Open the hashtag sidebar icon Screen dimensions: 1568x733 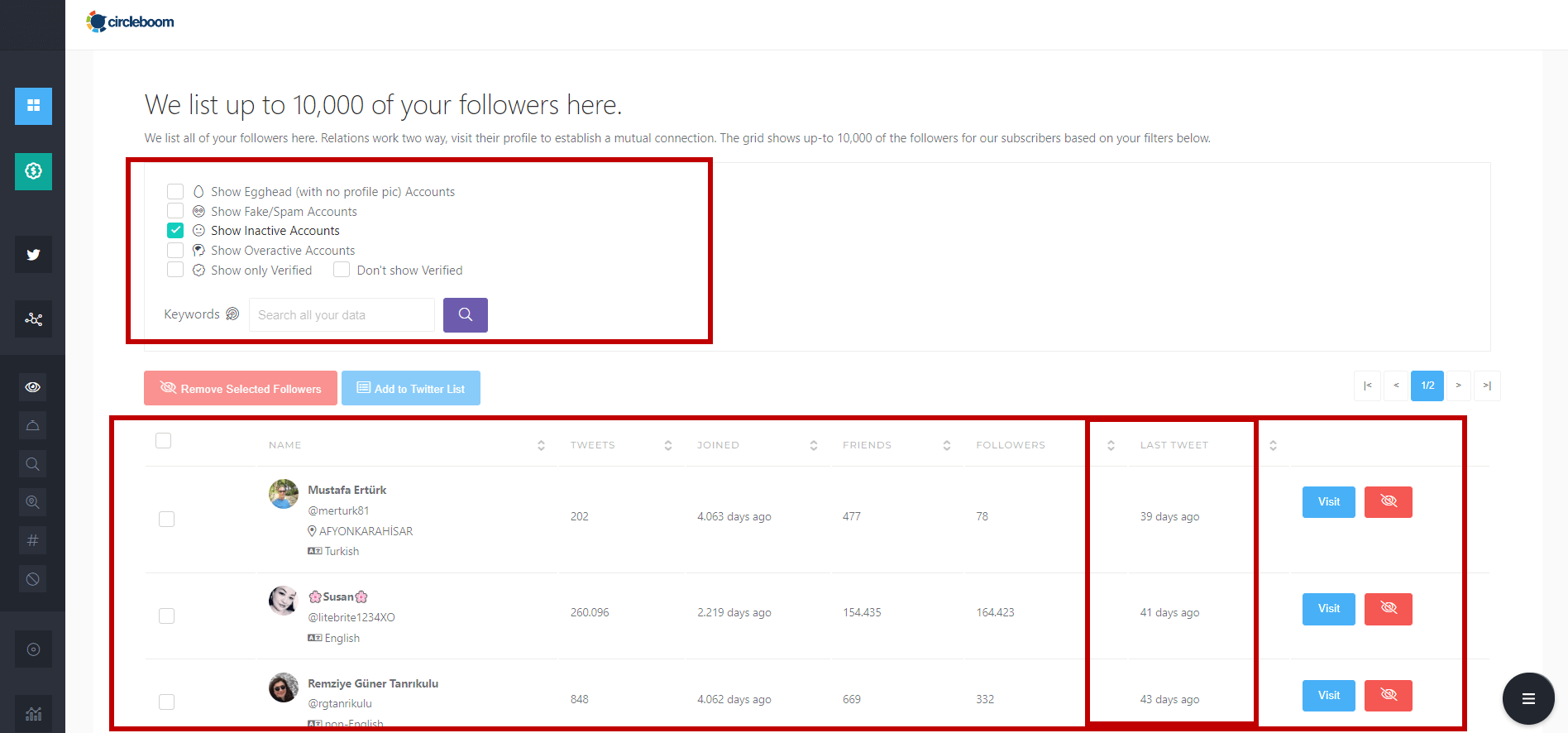pyautogui.click(x=33, y=540)
